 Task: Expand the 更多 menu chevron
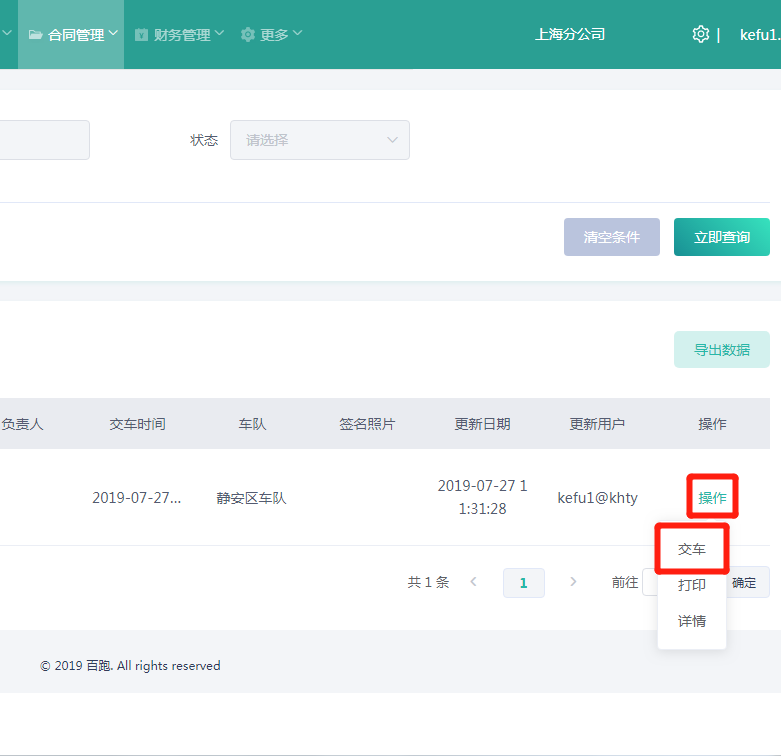pyautogui.click(x=297, y=34)
